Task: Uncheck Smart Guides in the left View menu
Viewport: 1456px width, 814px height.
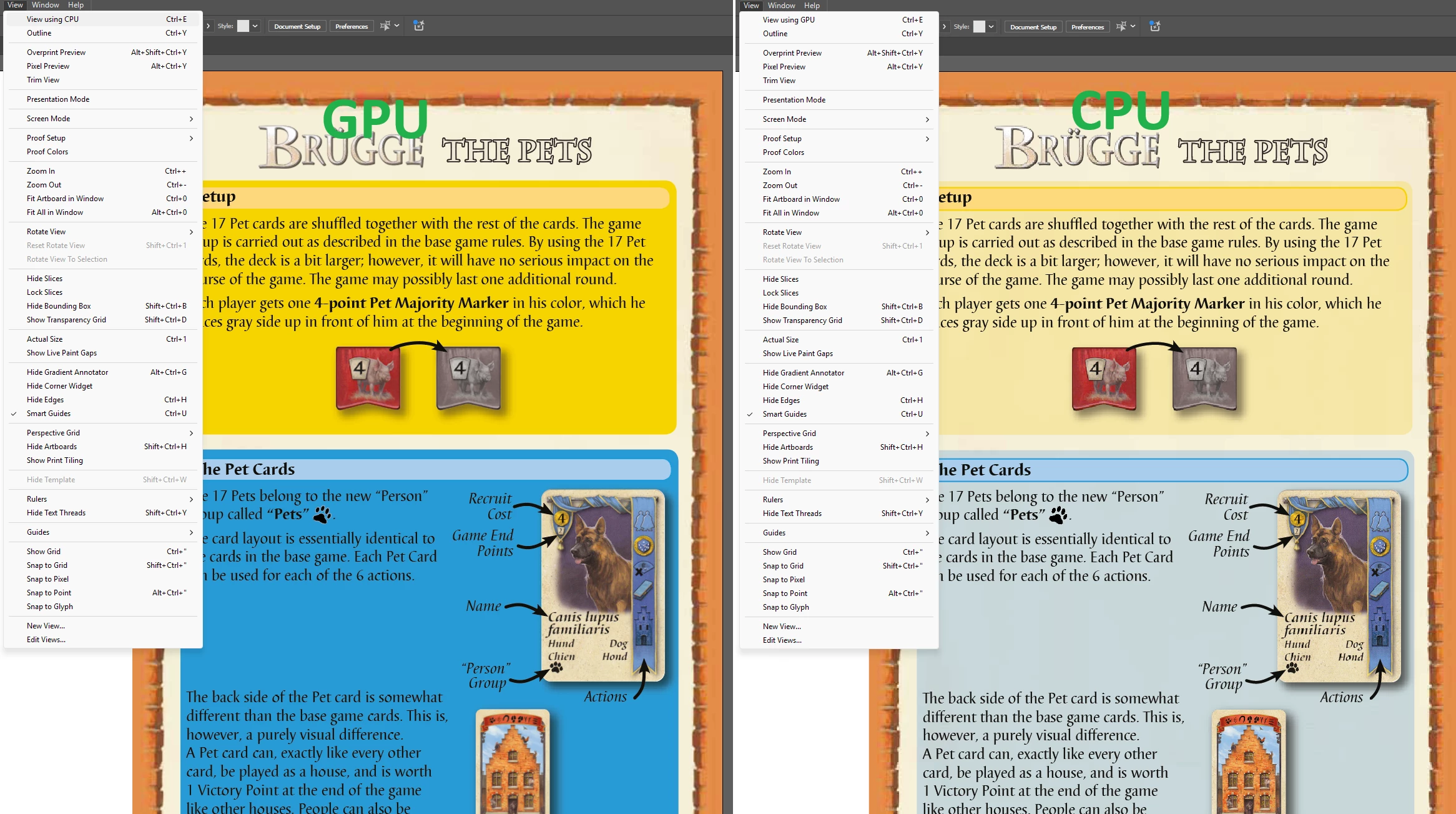Action: tap(49, 413)
